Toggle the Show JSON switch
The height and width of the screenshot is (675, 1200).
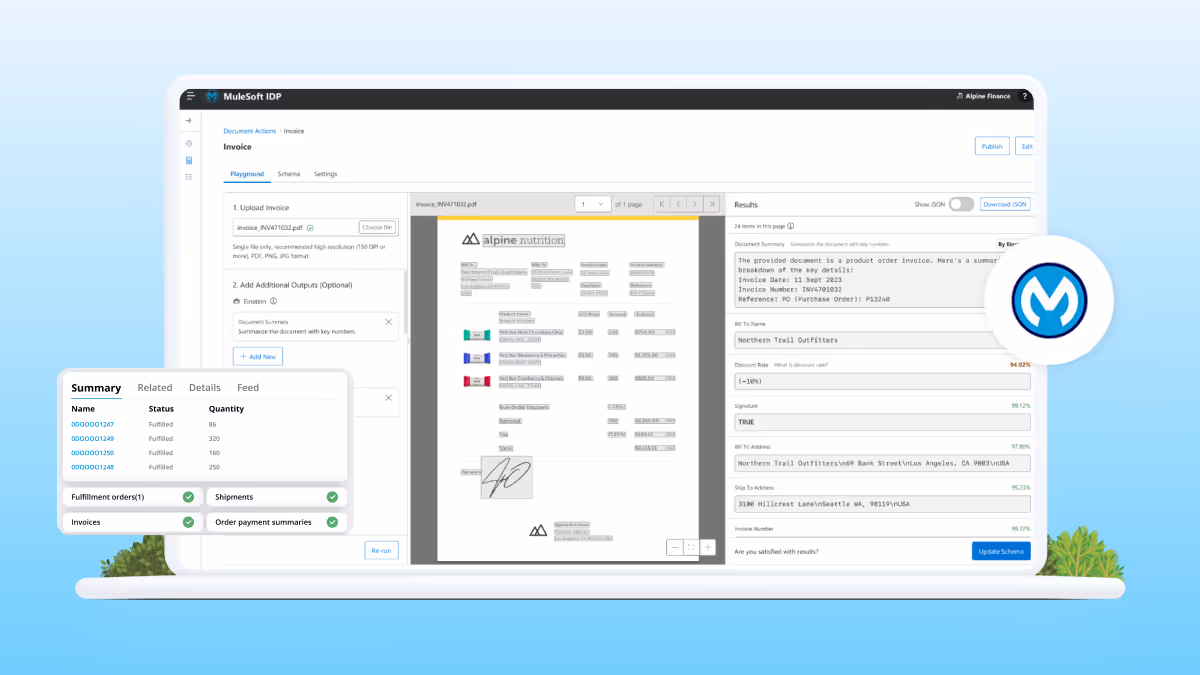pos(961,204)
